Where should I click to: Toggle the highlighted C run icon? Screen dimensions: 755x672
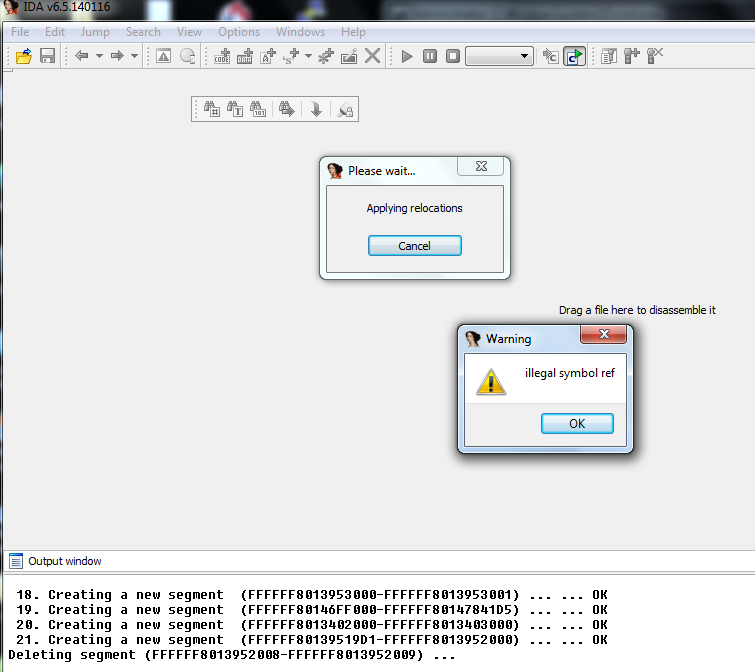(574, 56)
